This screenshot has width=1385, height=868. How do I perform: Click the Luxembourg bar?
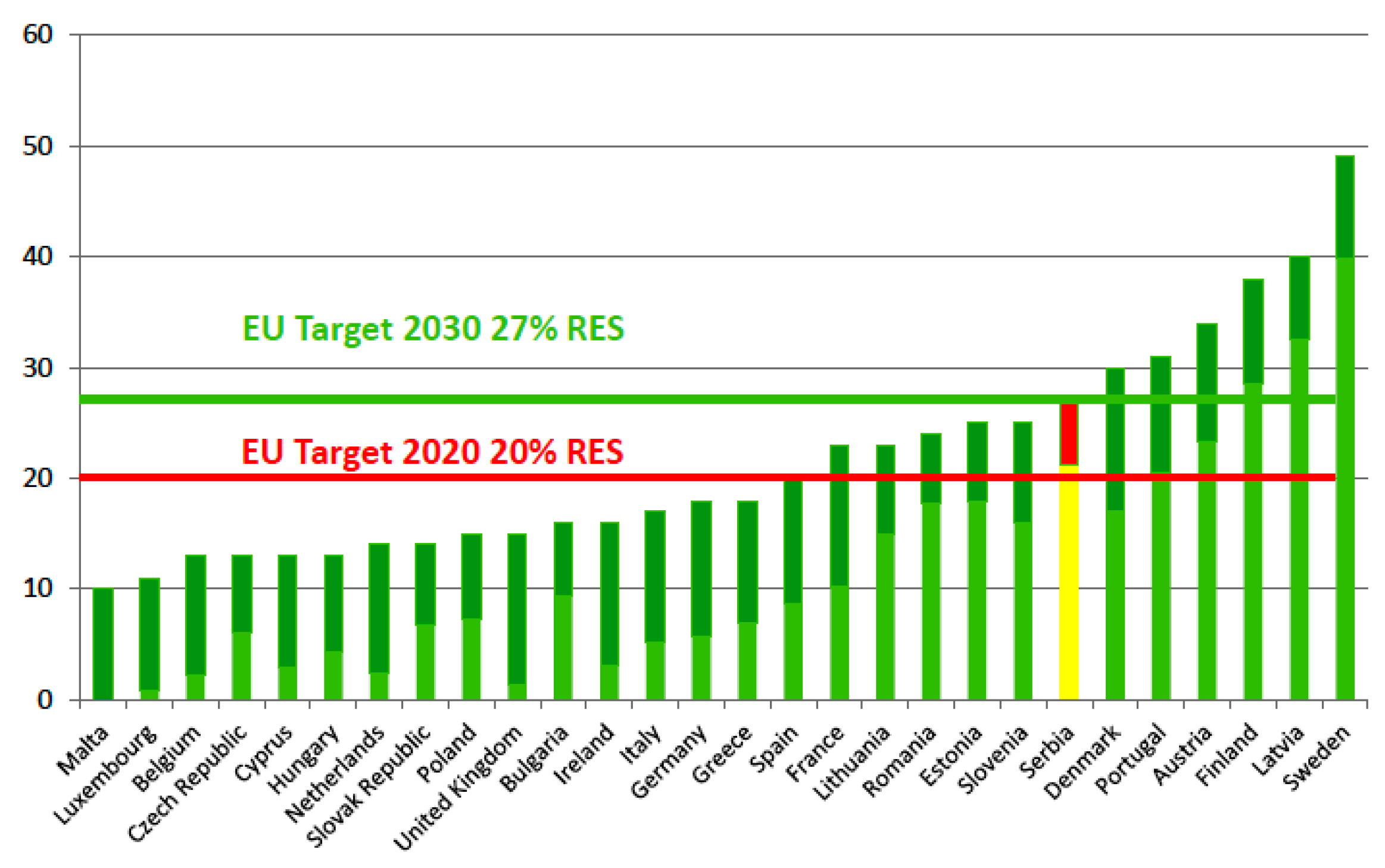click(x=149, y=637)
